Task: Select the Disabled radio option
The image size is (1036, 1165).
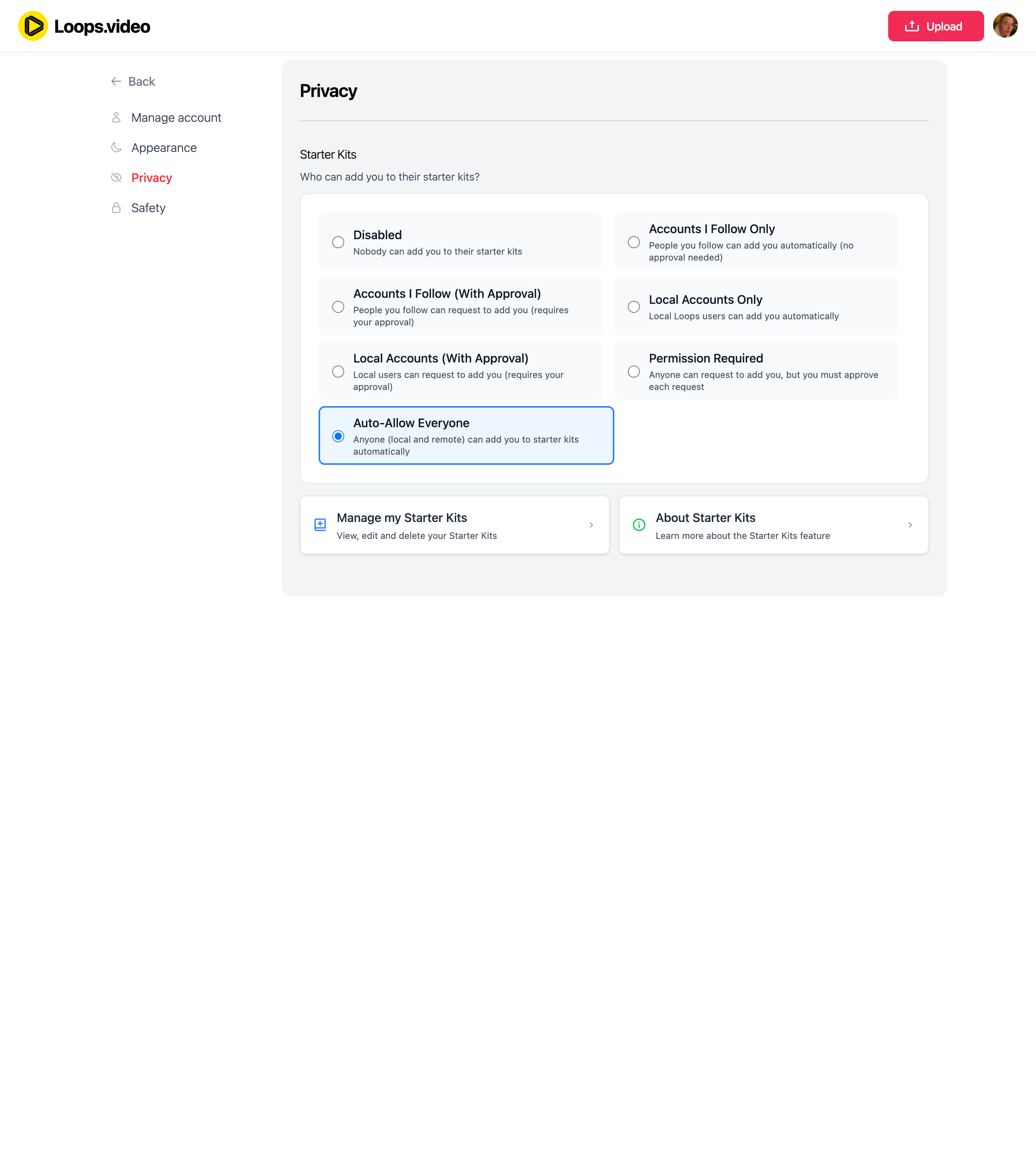Action: click(338, 242)
